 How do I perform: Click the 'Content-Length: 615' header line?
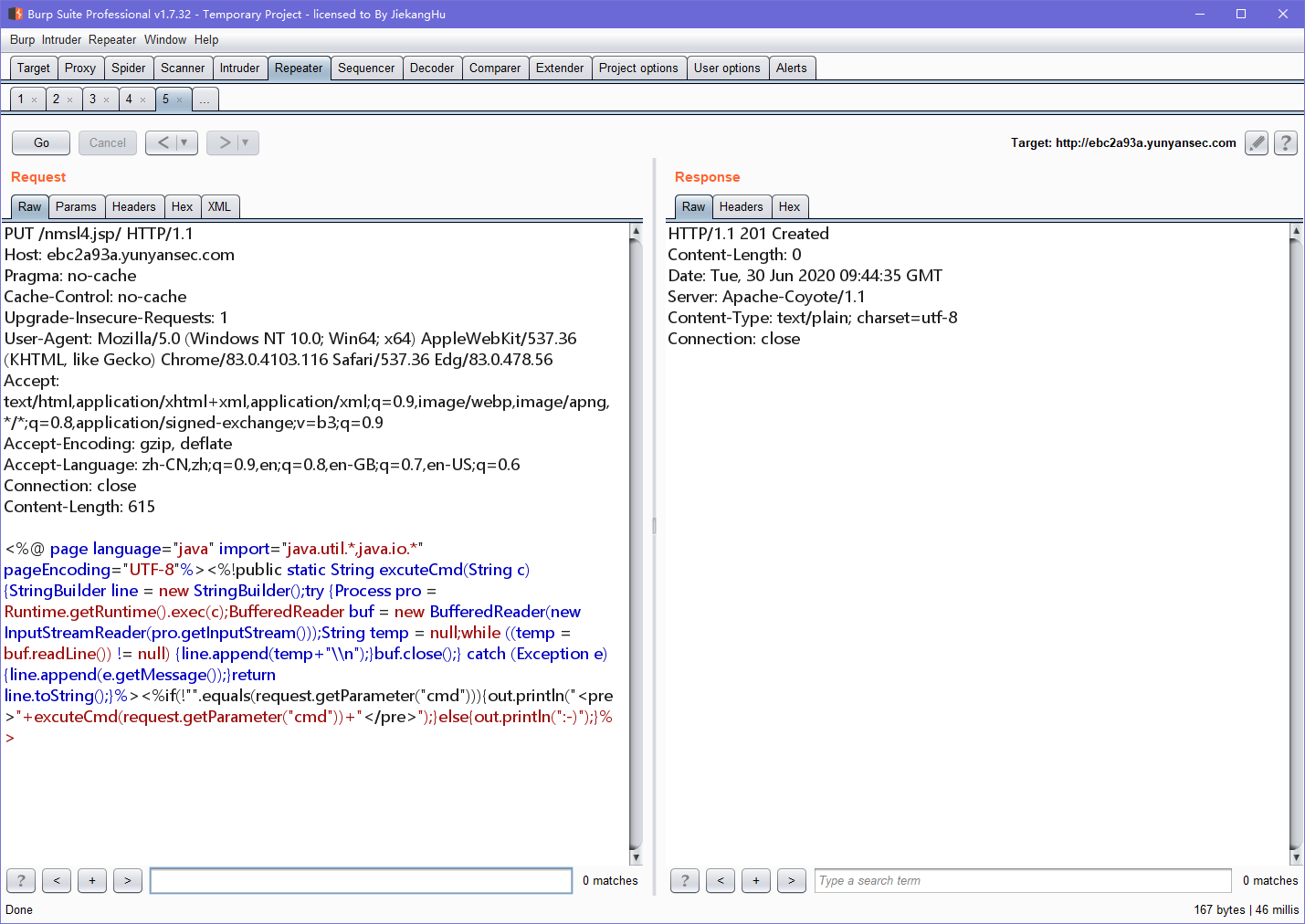(x=79, y=507)
